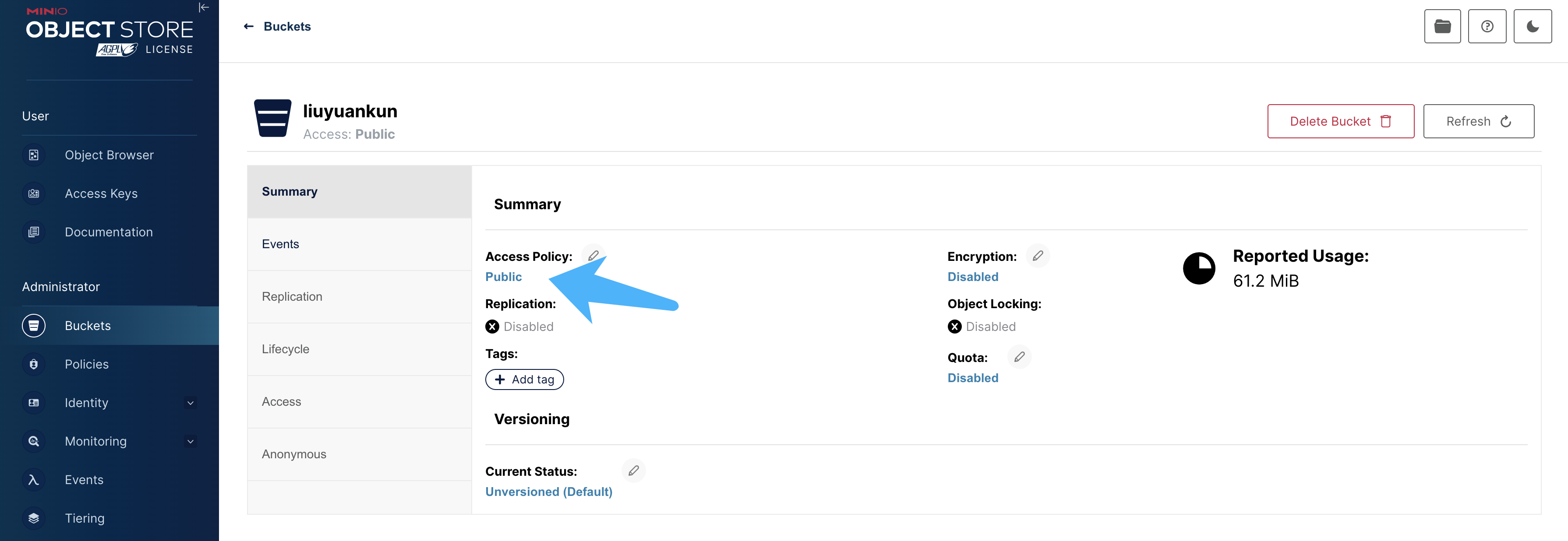Click the Encryption edit pencil icon

click(x=1038, y=256)
